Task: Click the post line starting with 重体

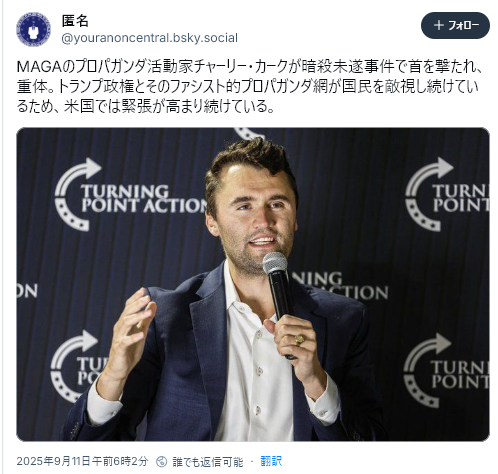Action: click(247, 86)
